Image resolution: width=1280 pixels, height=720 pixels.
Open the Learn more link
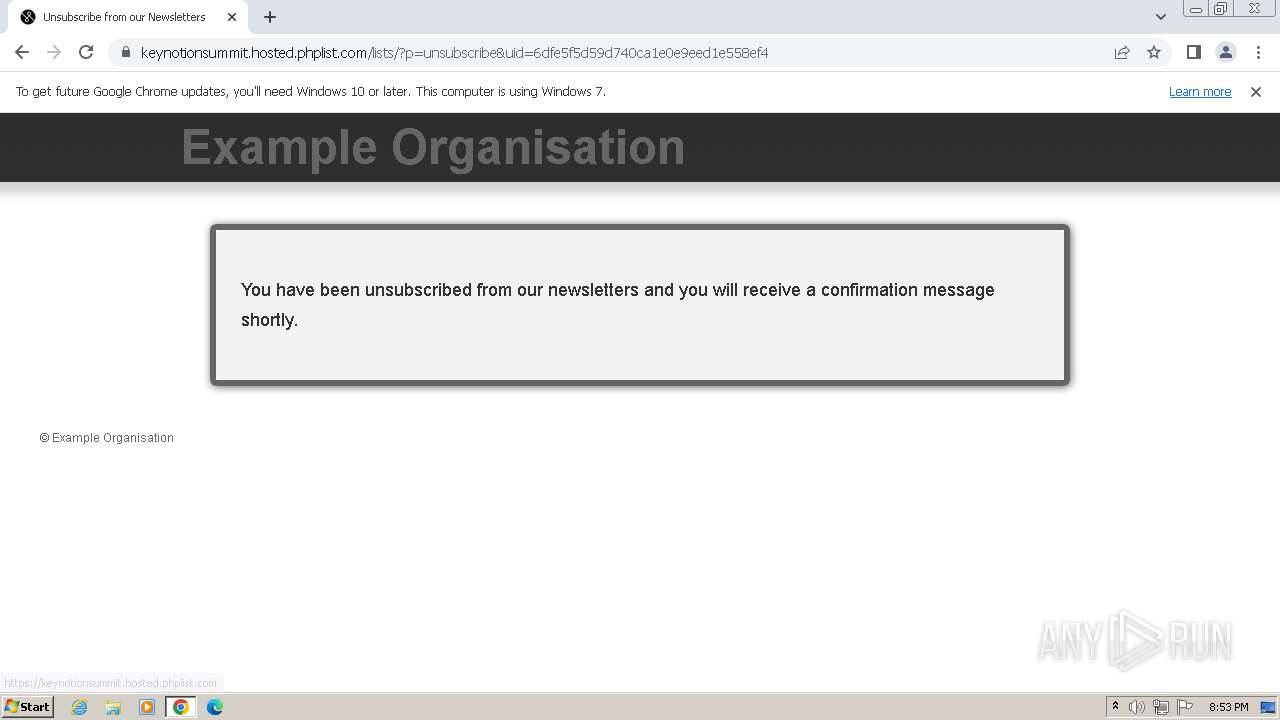(1200, 91)
